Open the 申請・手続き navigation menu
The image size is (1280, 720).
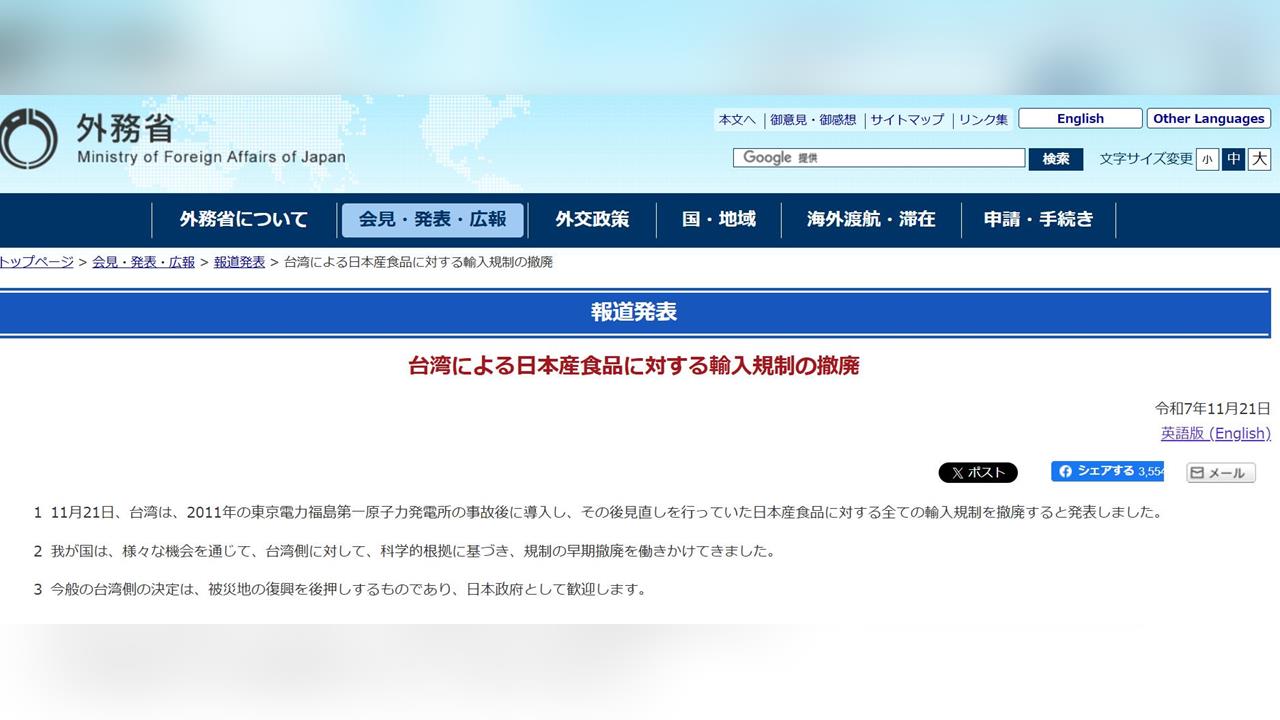(x=1039, y=219)
